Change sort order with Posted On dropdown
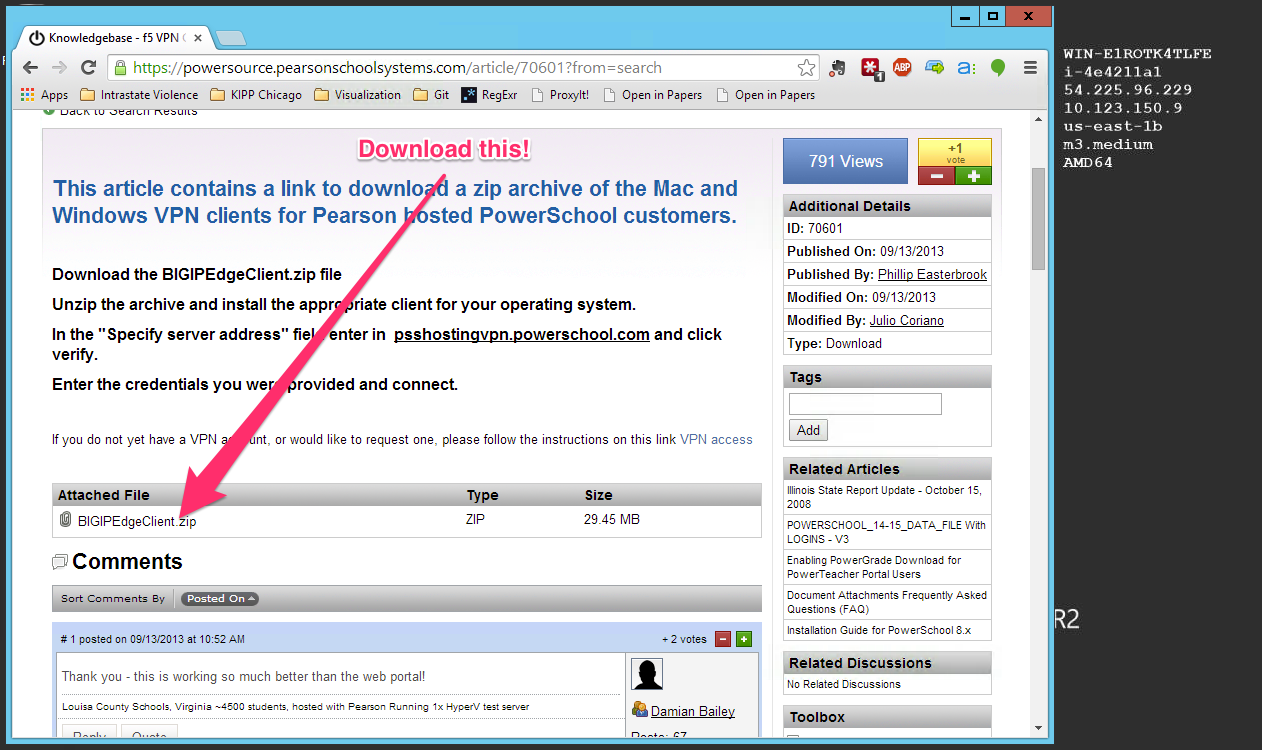Screen dimensions: 1262x750 [220, 599]
